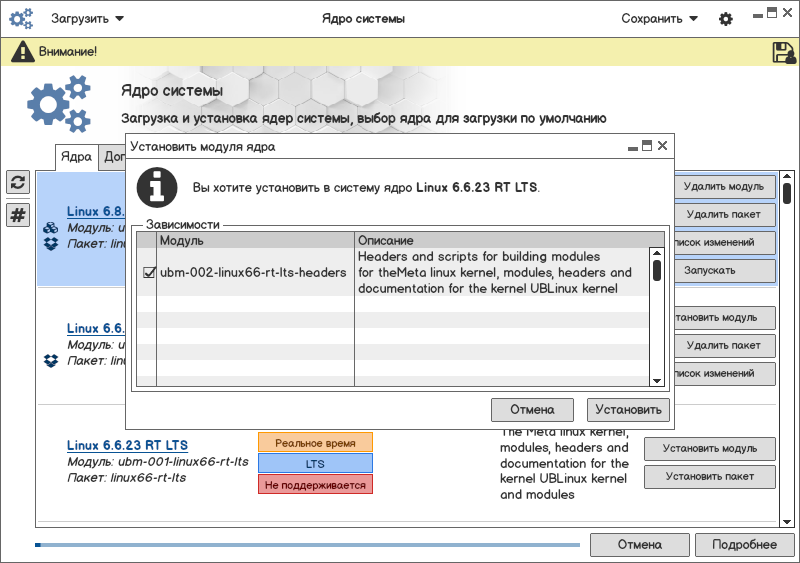The width and height of the screenshot is (800, 563).
Task: Close the Установить модуля ядра dialog
Action: (x=662, y=145)
